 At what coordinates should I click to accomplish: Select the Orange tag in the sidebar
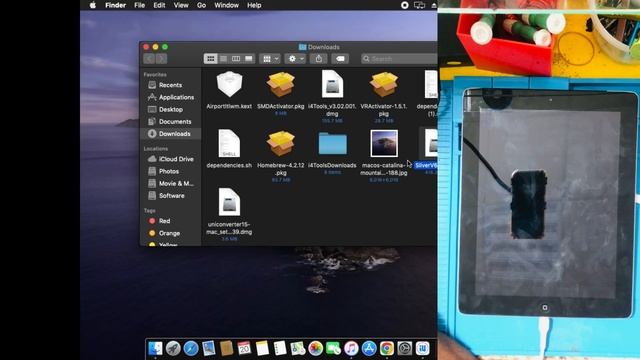pos(170,233)
